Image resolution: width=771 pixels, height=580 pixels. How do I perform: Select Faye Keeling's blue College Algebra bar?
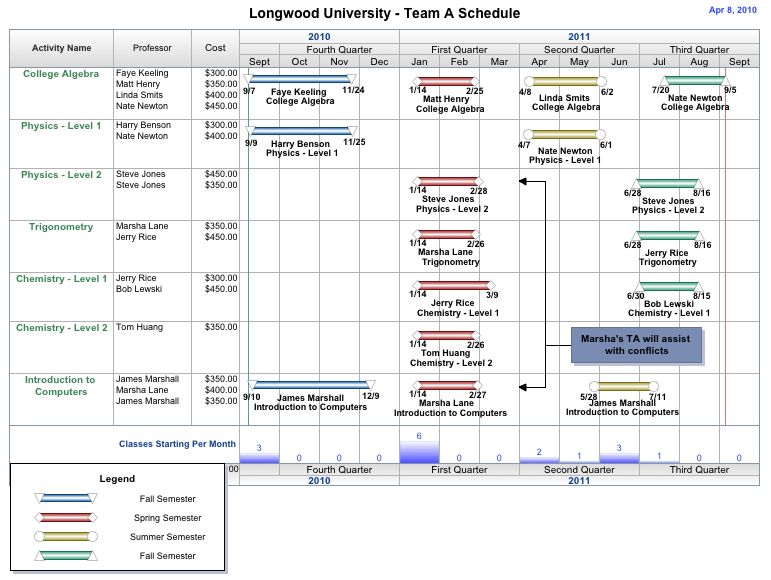(302, 80)
